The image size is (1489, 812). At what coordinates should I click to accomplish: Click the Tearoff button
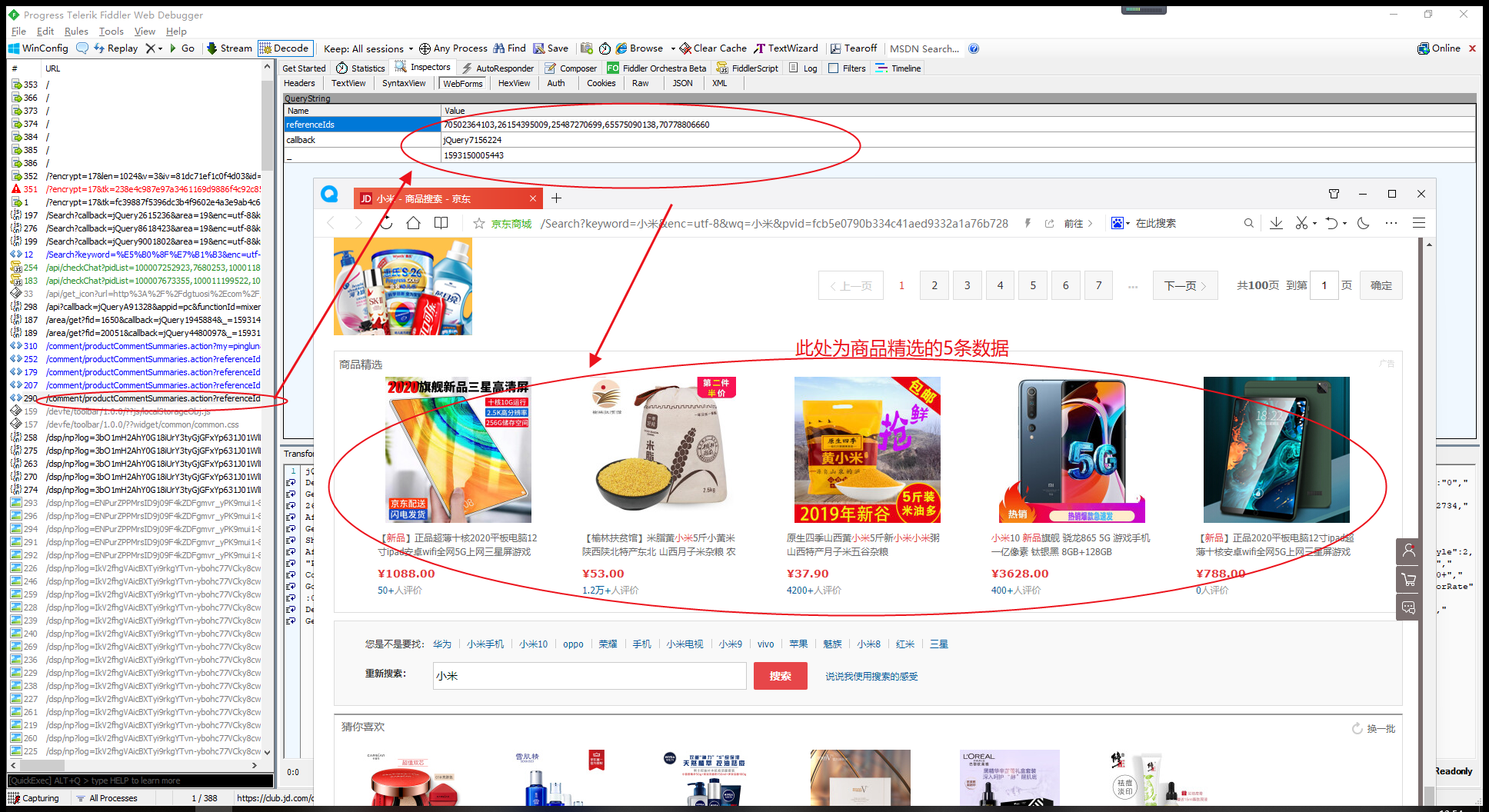click(853, 48)
